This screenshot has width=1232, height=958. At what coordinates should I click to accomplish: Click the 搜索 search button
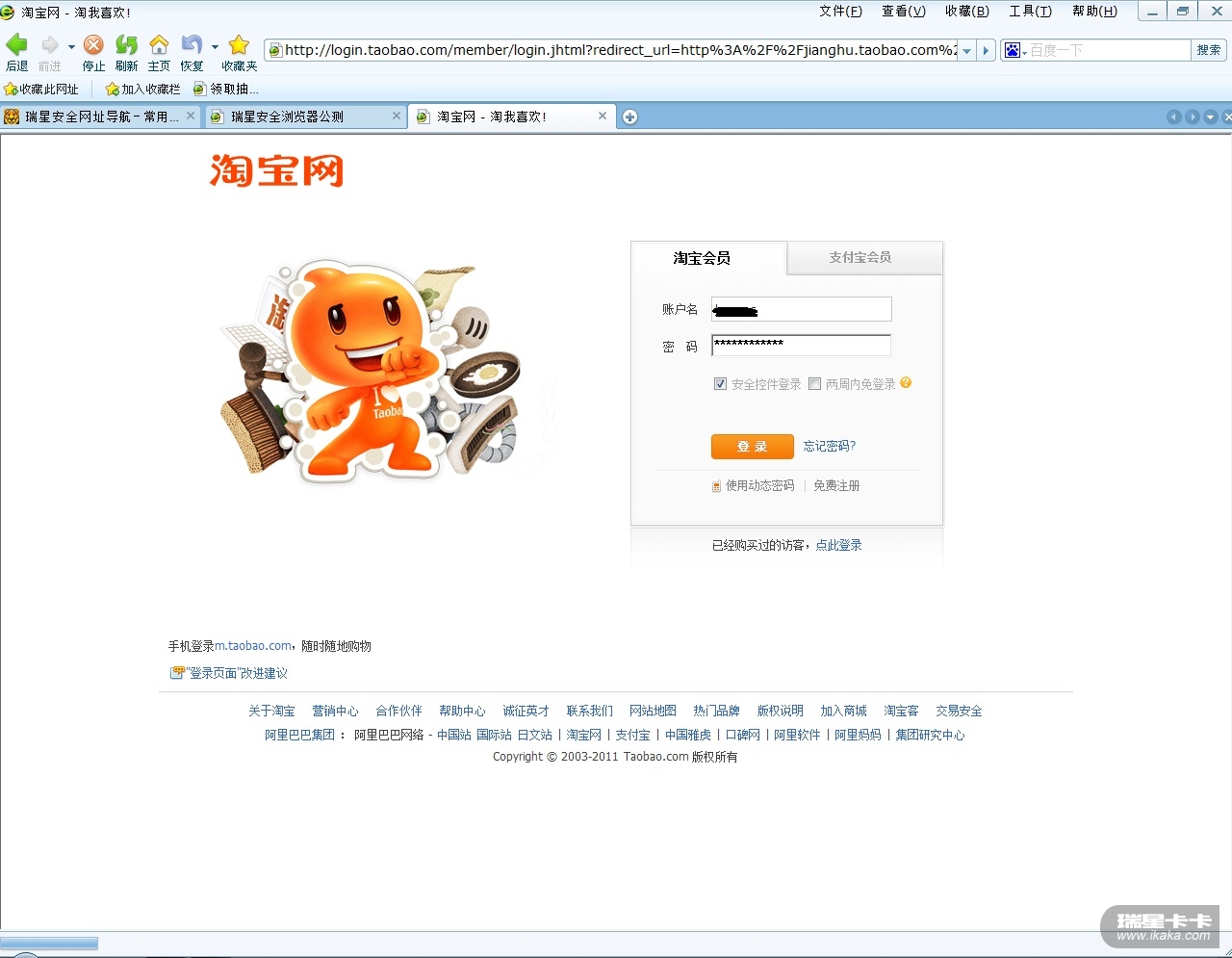click(1209, 50)
